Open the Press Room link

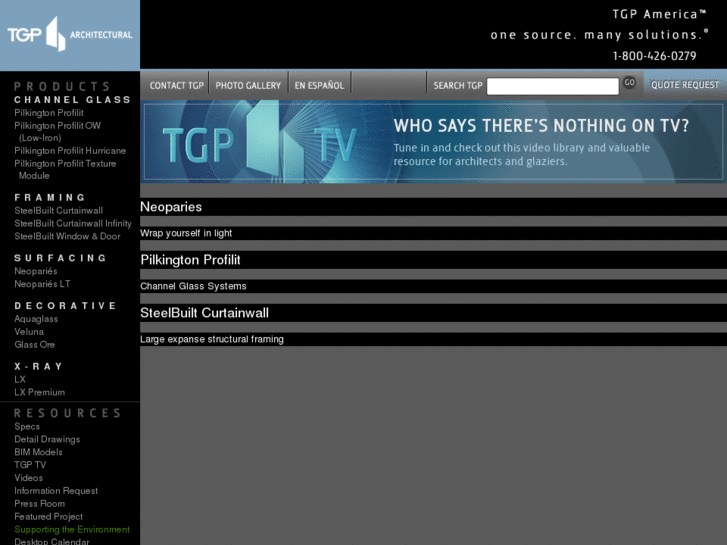click(39, 504)
